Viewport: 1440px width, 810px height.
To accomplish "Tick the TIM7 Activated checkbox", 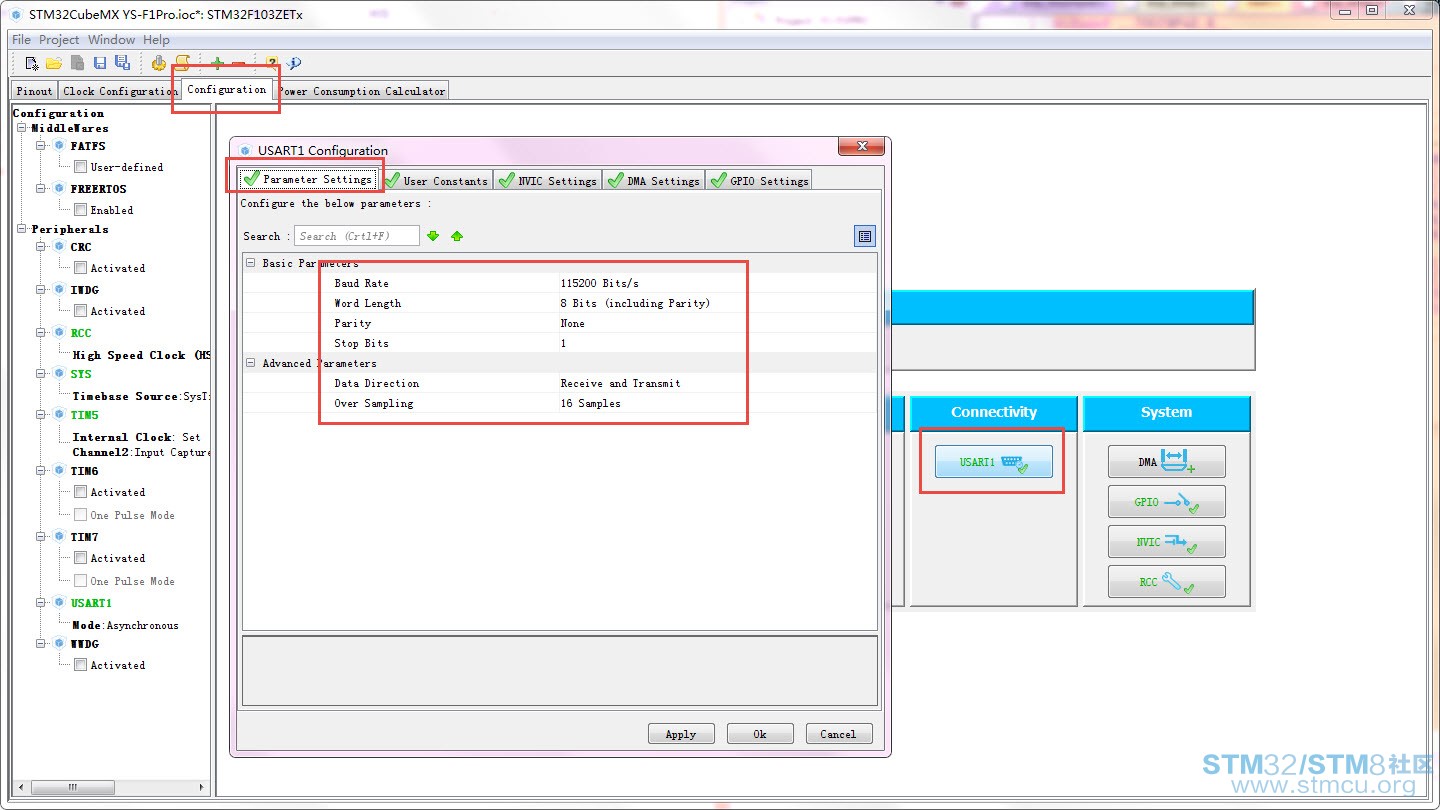I will click(80, 558).
